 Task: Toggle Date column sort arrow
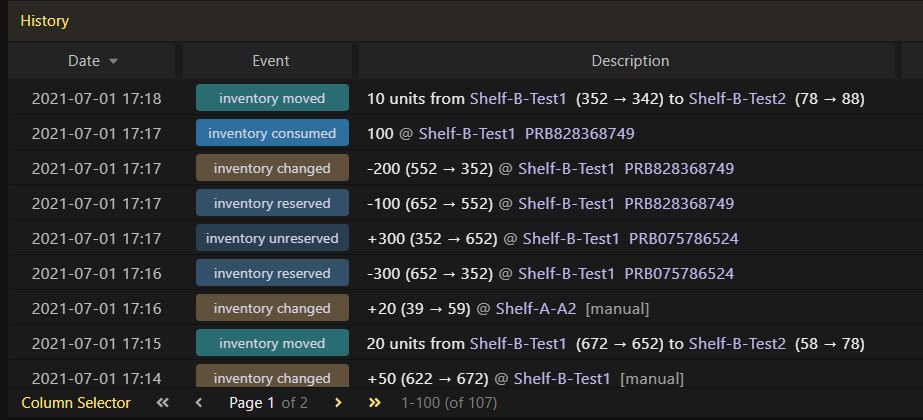pos(114,61)
